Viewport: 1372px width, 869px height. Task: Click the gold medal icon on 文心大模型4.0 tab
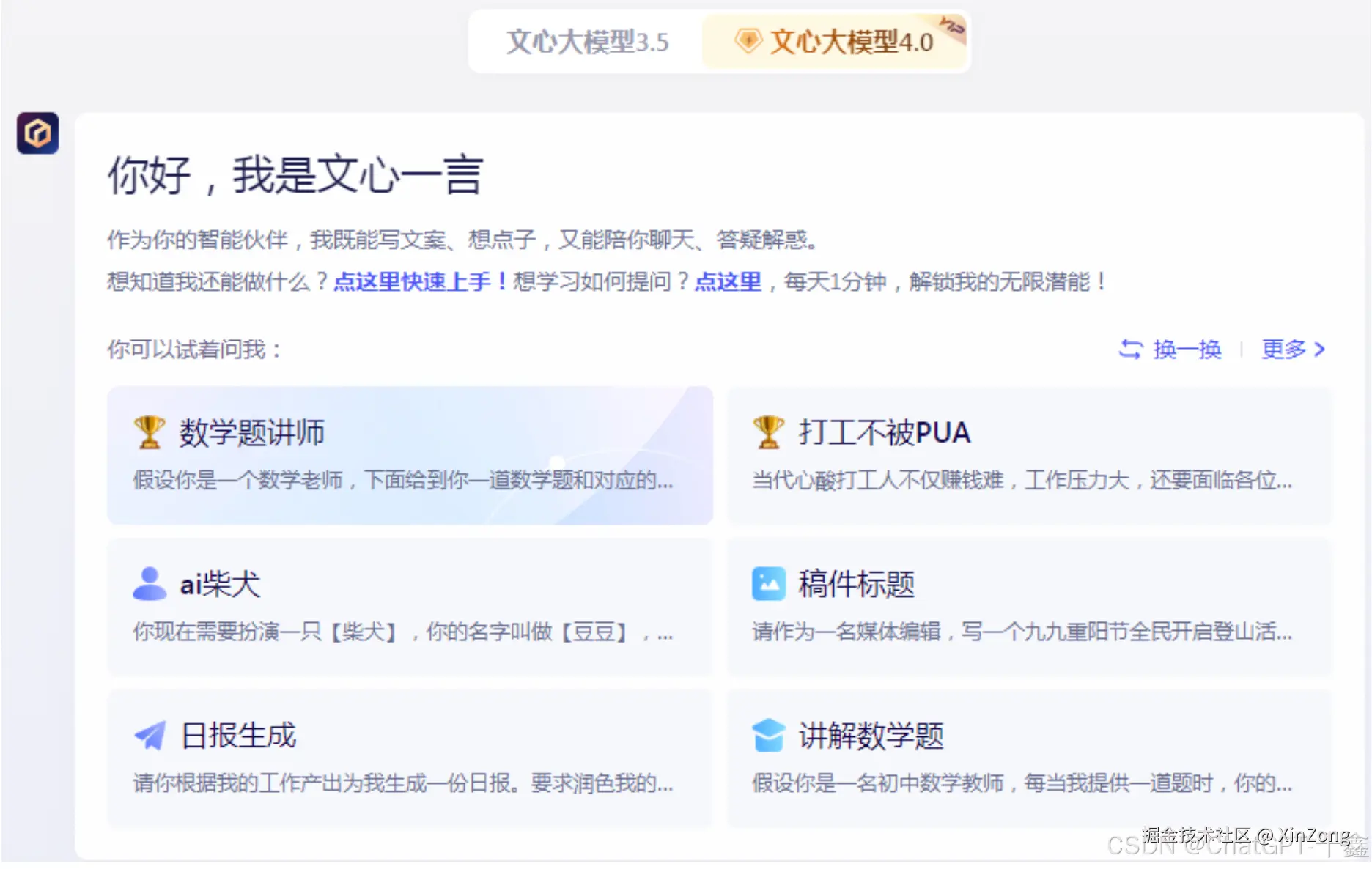click(x=747, y=42)
